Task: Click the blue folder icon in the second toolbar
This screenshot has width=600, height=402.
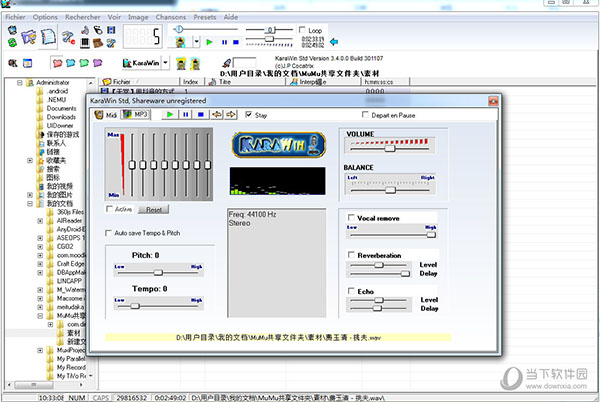Action: point(70,63)
